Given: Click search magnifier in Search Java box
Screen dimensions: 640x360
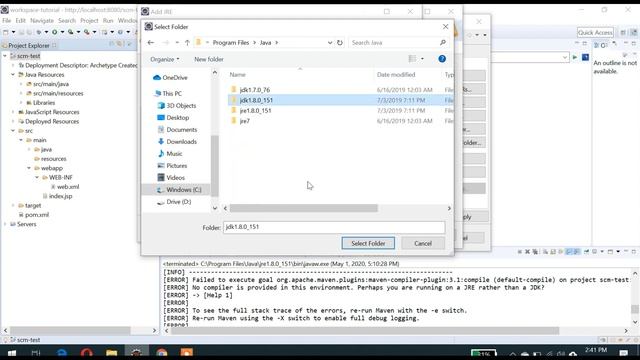Looking at the screenshot, I should tap(442, 42).
